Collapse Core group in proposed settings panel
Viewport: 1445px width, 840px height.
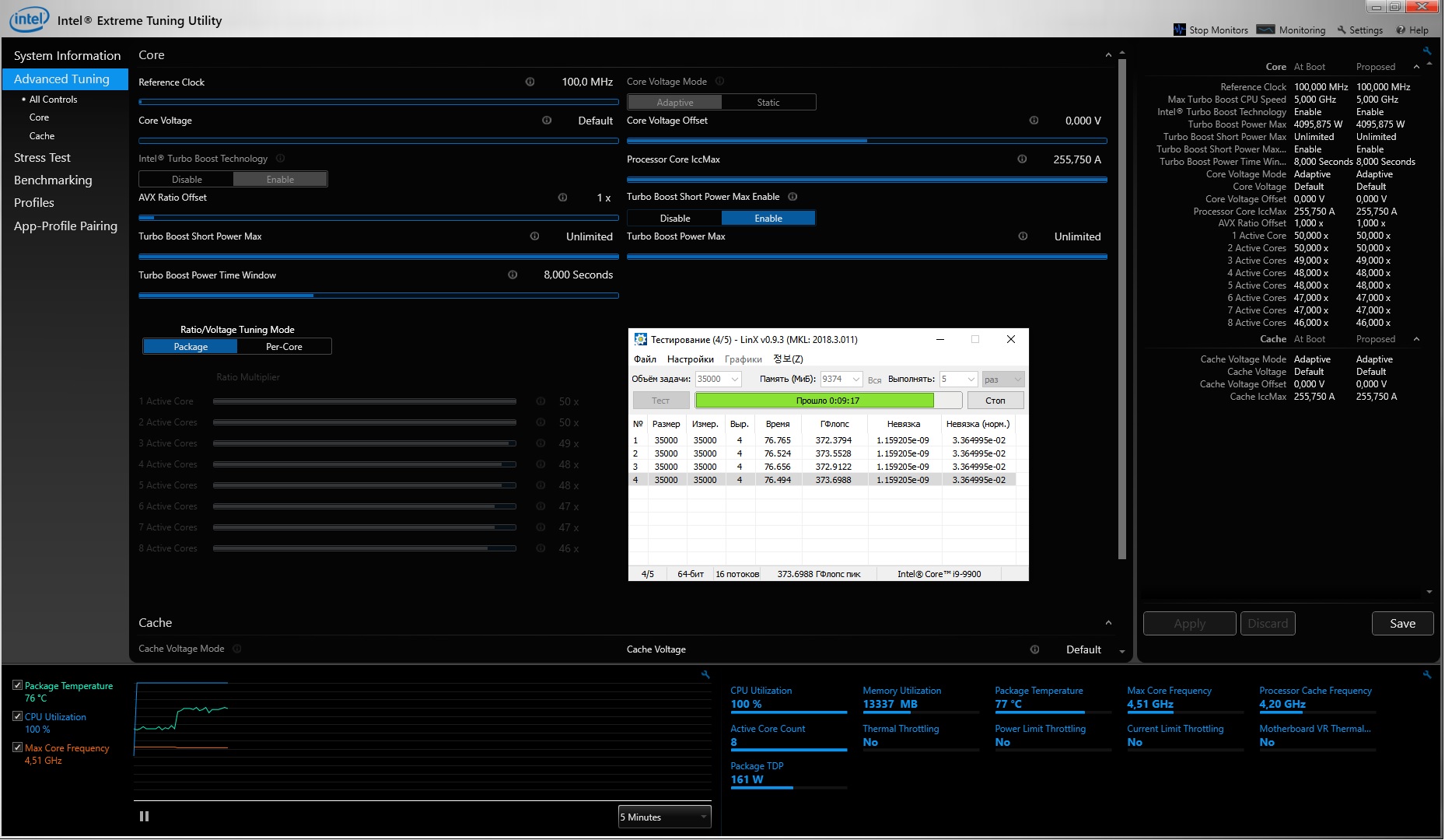[x=1416, y=67]
